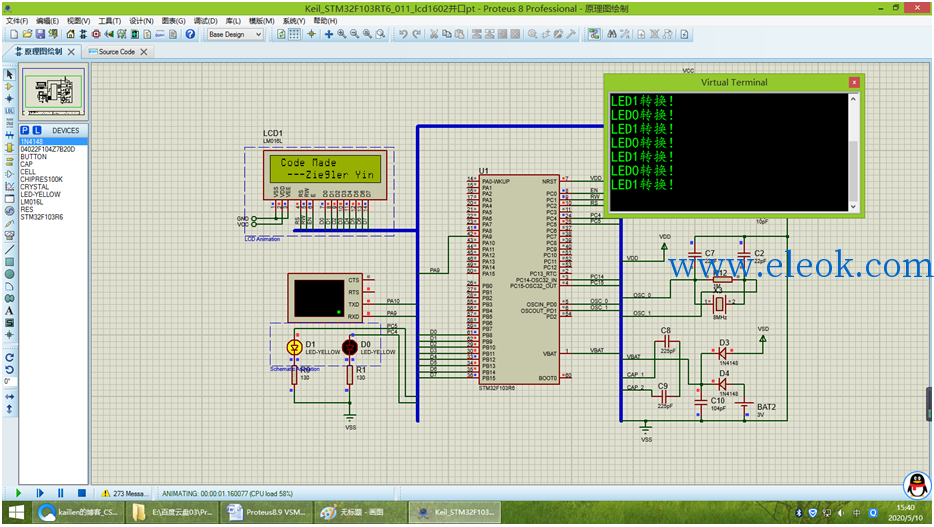Select 1N4148 in the devices list
934x527 pixels.
coord(53,142)
